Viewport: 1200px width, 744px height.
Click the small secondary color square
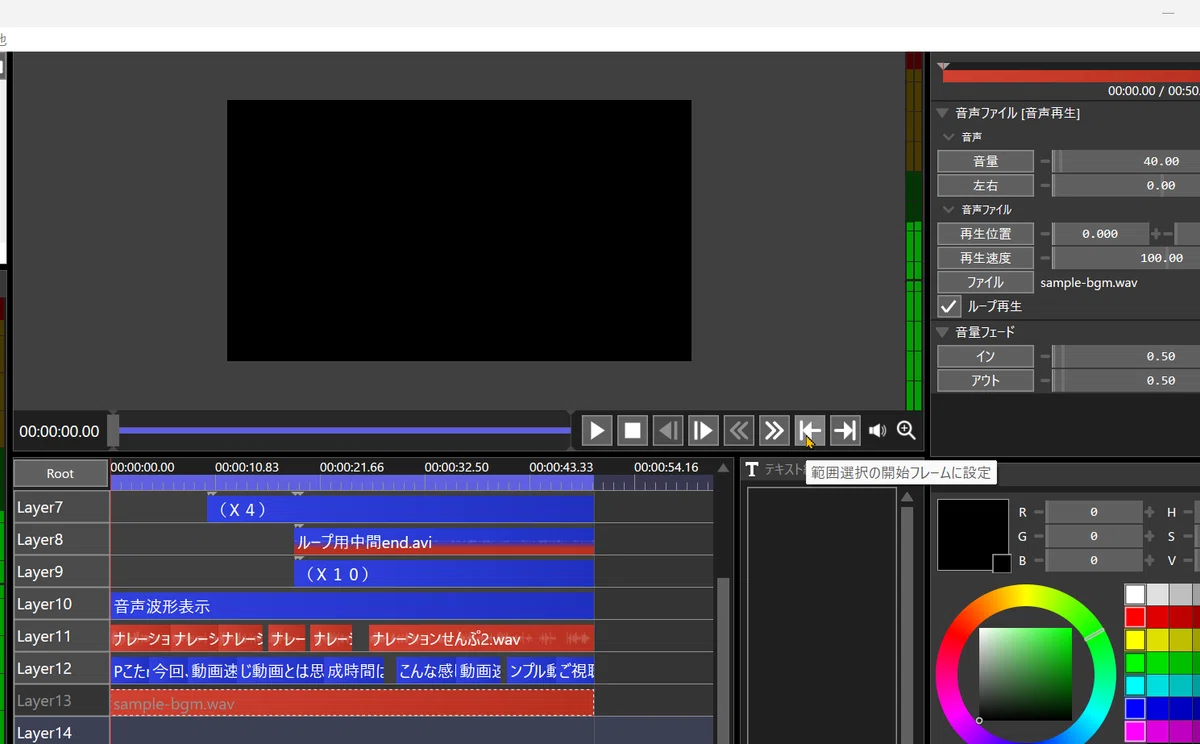[1002, 563]
